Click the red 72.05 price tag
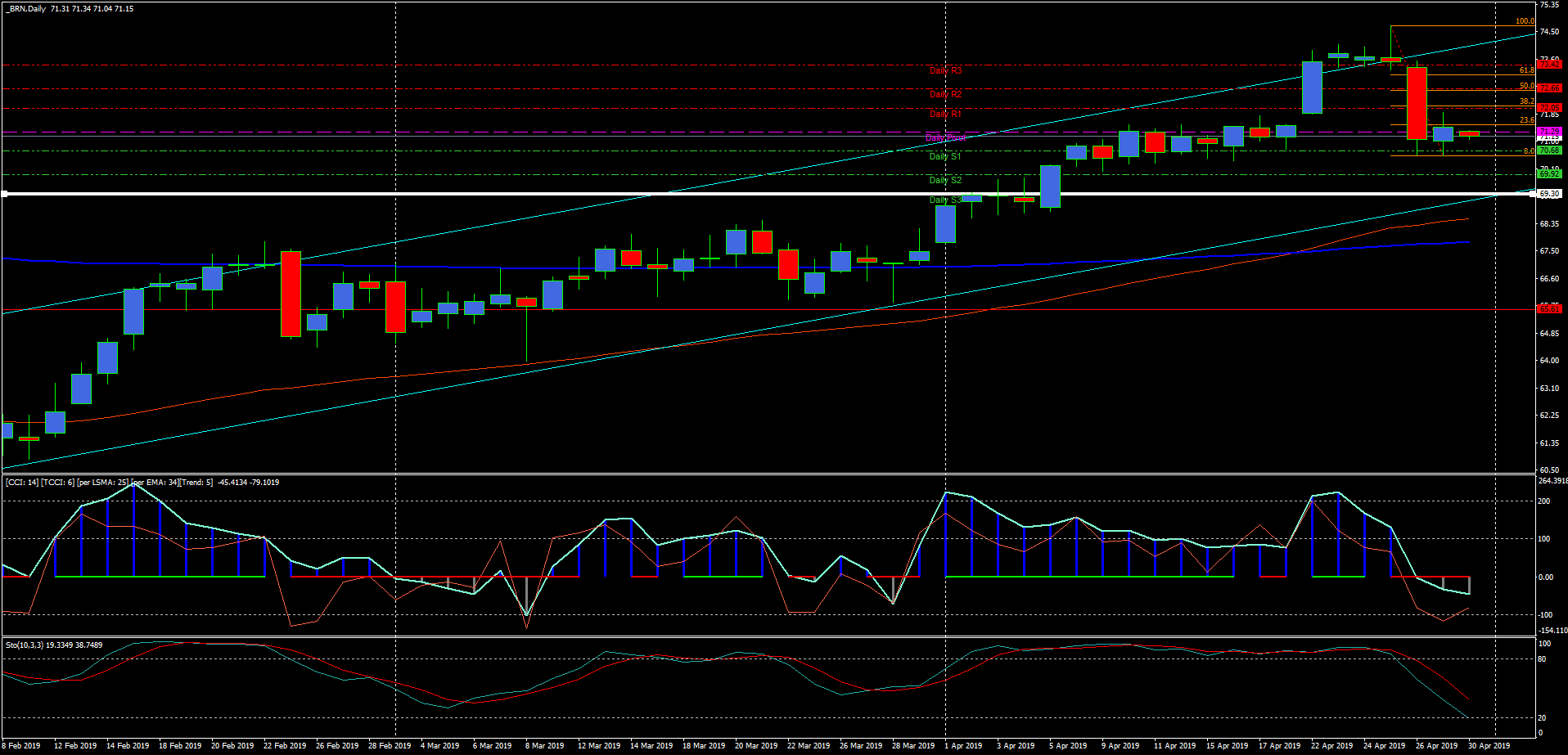The image size is (1568, 755). pos(1549,108)
